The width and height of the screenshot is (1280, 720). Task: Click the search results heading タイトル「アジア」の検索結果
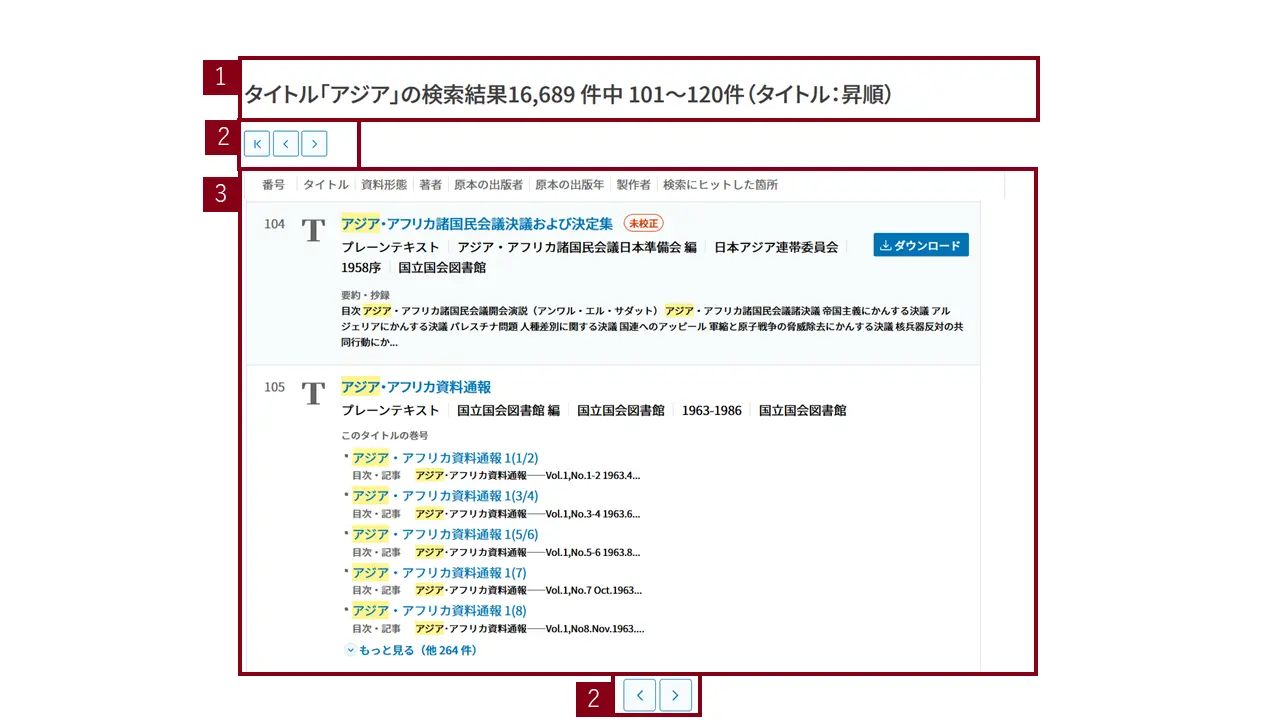coord(568,95)
